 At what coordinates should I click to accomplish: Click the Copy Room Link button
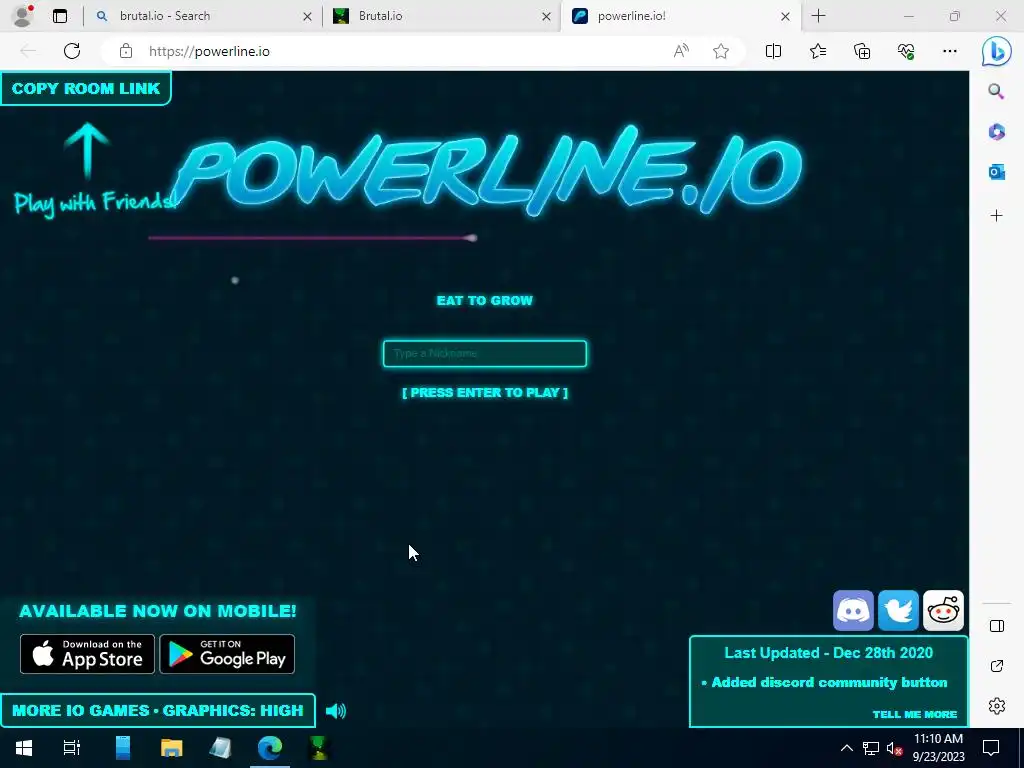click(86, 88)
